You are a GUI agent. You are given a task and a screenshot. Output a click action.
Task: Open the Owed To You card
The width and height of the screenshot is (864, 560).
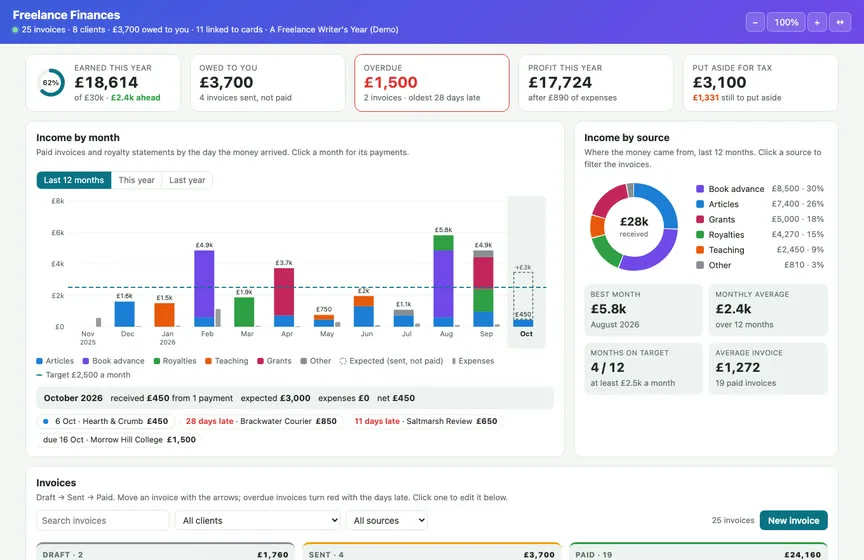(x=267, y=83)
